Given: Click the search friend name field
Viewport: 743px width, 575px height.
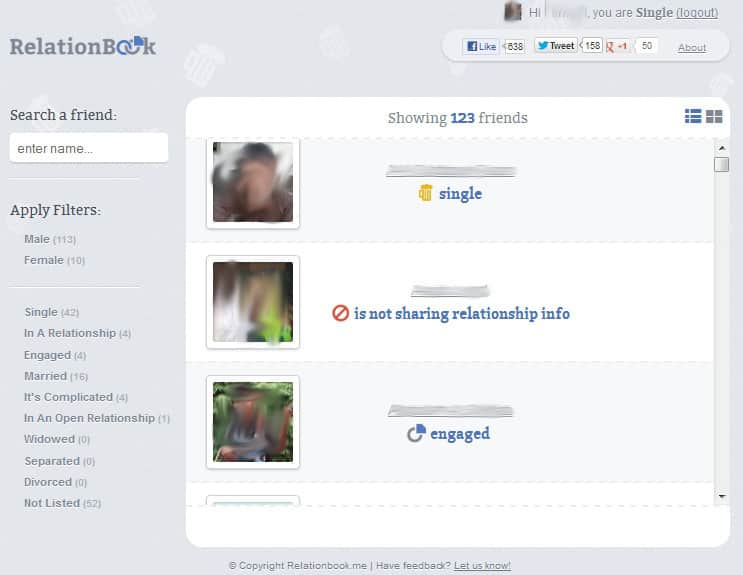Looking at the screenshot, I should pyautogui.click(x=88, y=148).
